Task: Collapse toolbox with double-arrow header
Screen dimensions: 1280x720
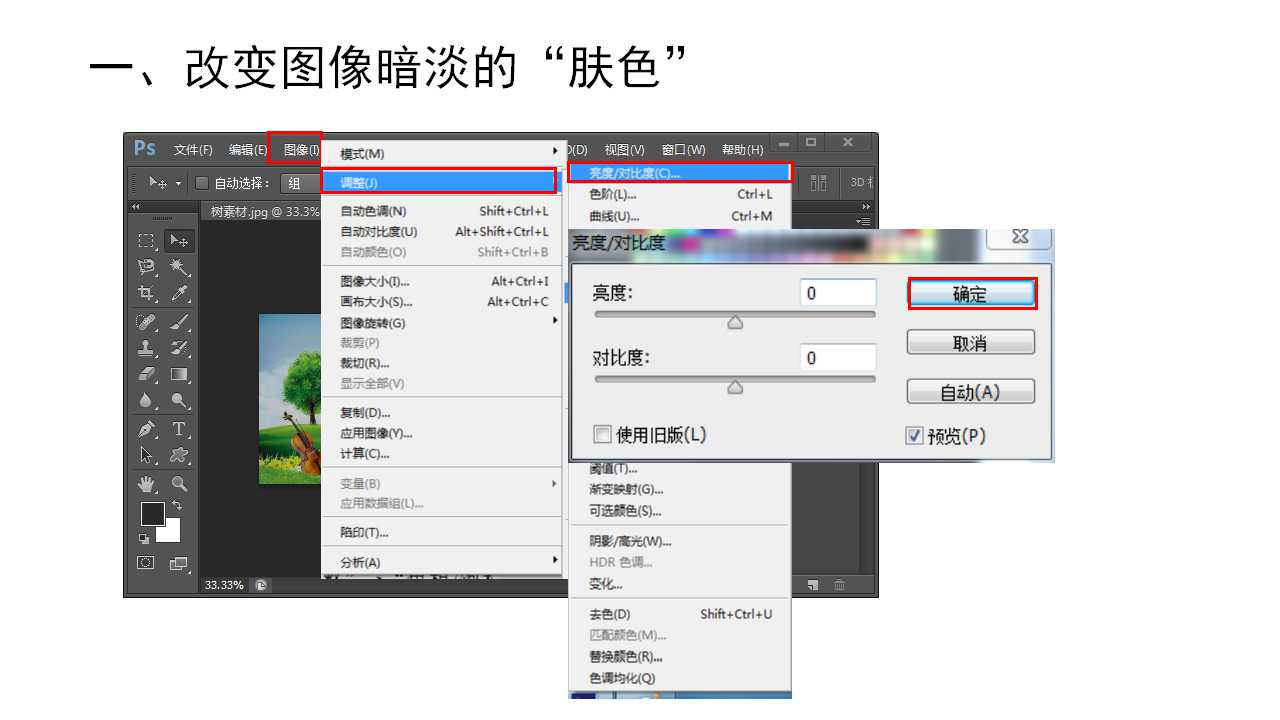Action: click(x=137, y=206)
